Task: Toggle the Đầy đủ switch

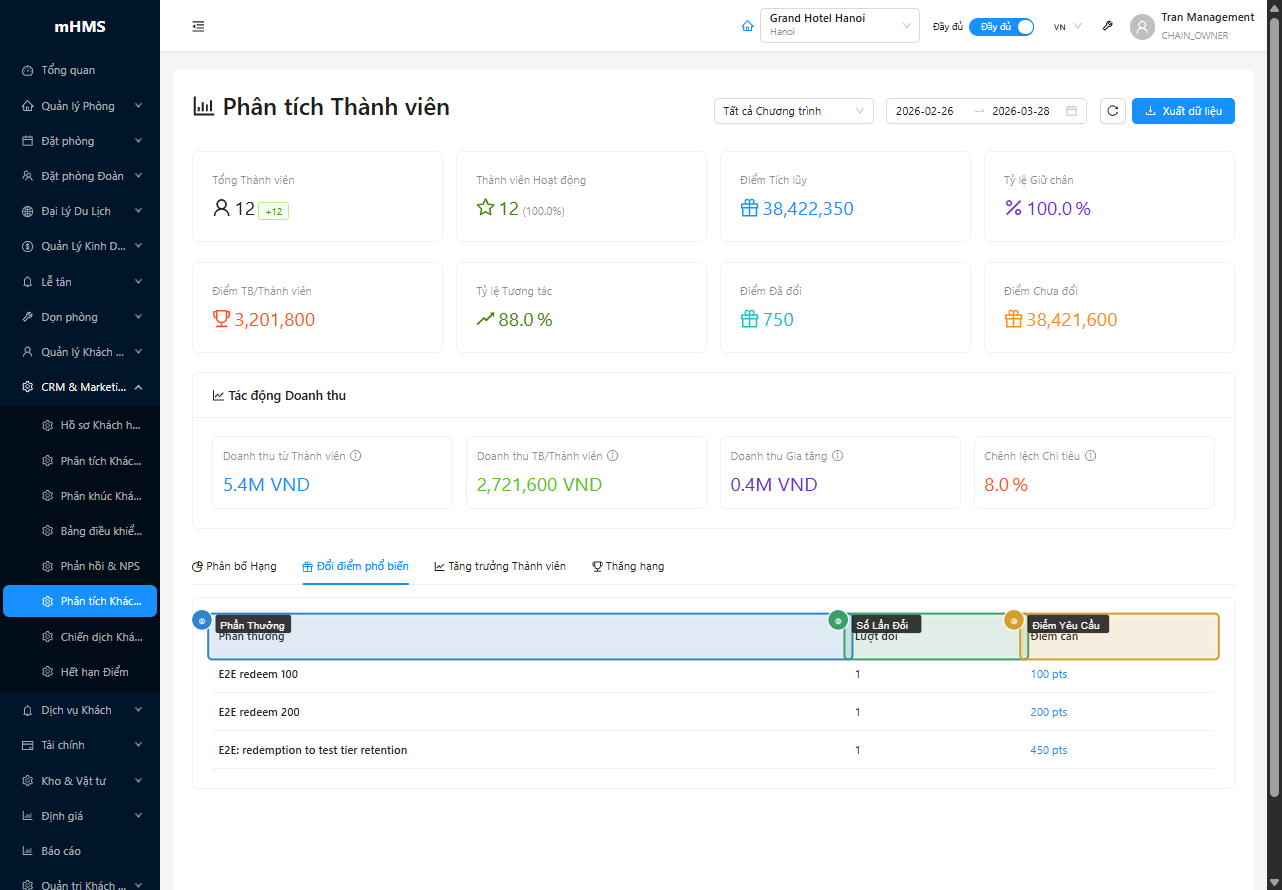Action: (x=1001, y=27)
